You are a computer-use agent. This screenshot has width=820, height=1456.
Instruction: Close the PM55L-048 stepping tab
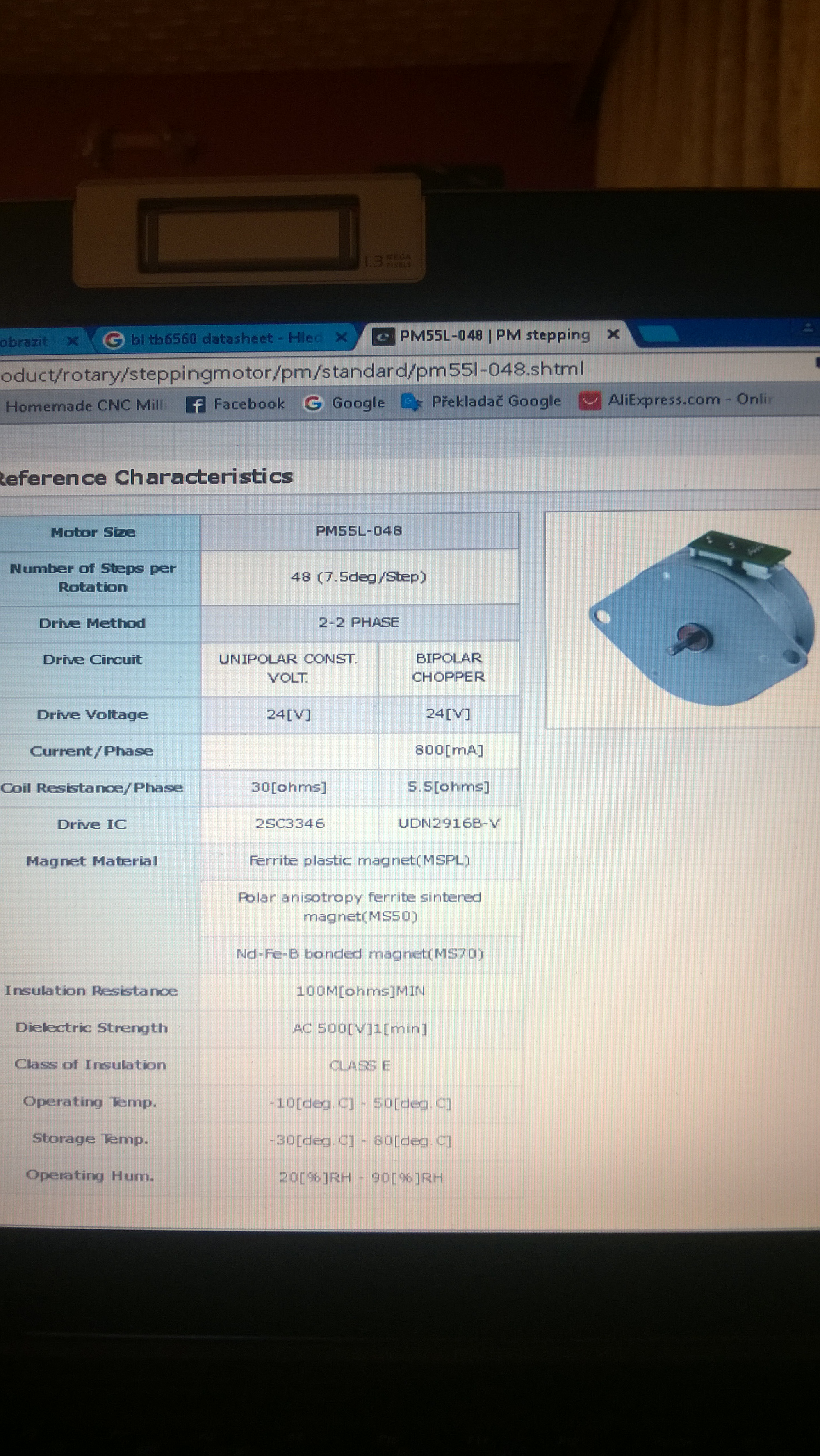point(613,334)
